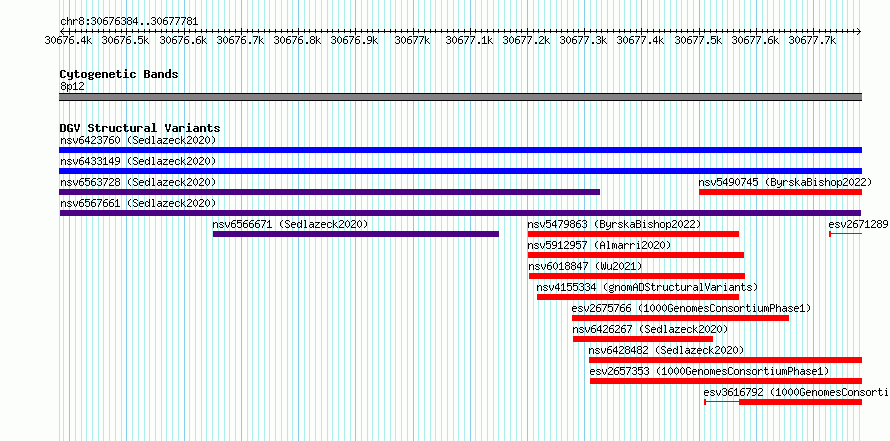Screen dimensions: 890x441
Task: Click ruler position 30677k
Action: [x=413, y=40]
